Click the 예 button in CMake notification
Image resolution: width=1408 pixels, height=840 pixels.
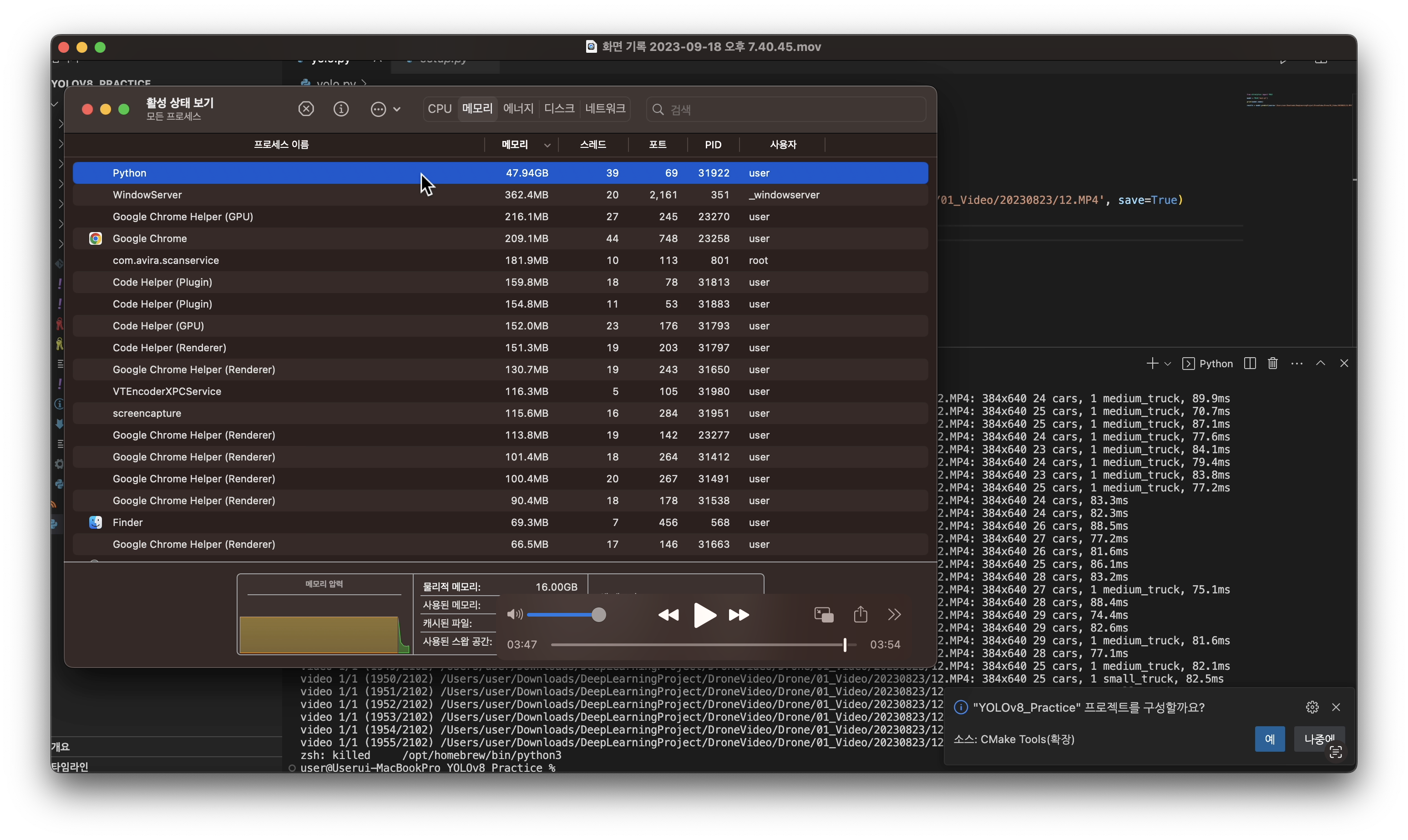pos(1269,739)
